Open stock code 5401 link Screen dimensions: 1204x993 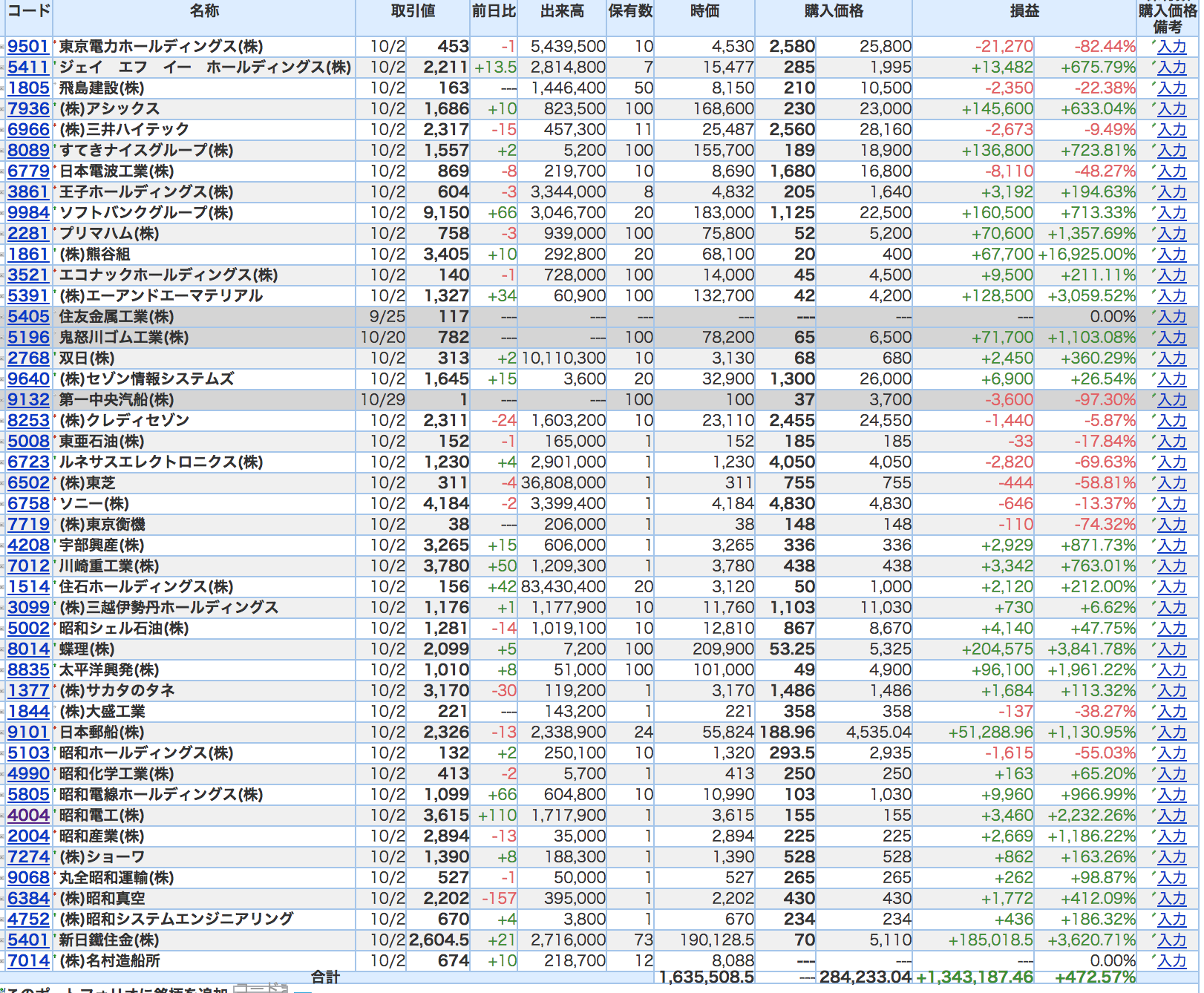[x=28, y=940]
